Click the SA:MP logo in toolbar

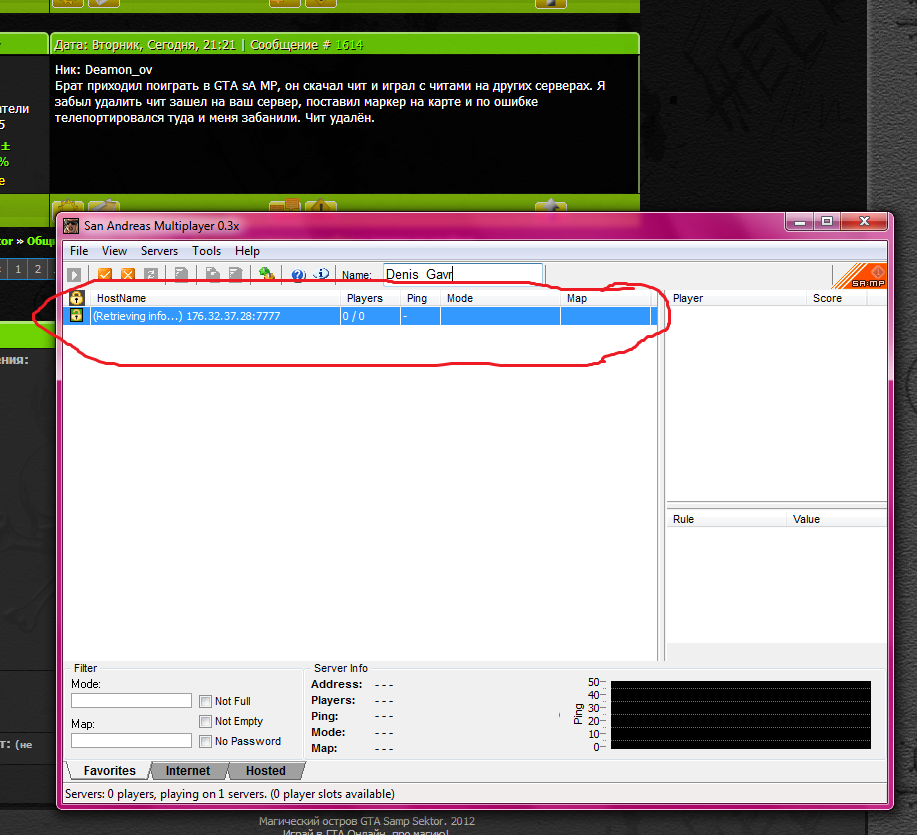coord(859,276)
